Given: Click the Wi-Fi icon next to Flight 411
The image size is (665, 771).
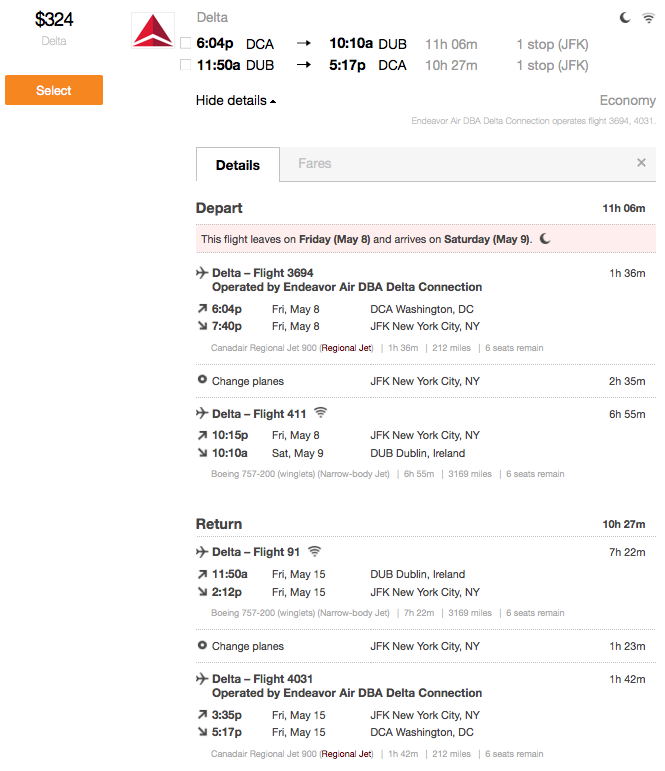Looking at the screenshot, I should pyautogui.click(x=321, y=413).
